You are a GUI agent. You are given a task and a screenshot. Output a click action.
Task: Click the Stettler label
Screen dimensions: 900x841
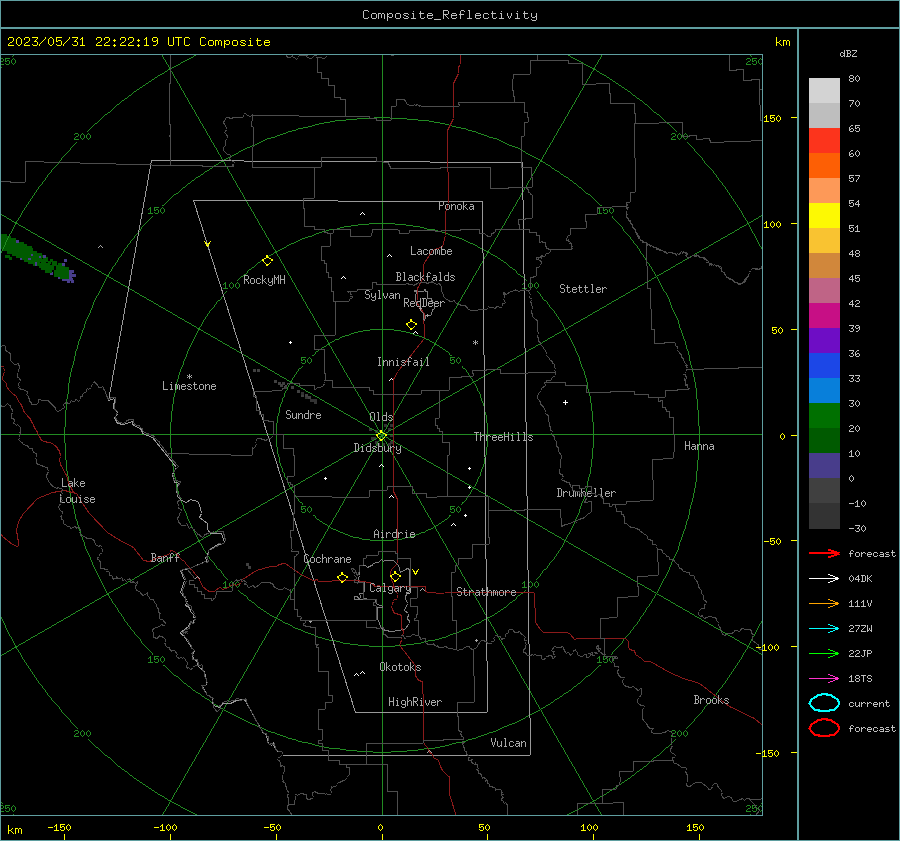click(x=583, y=289)
